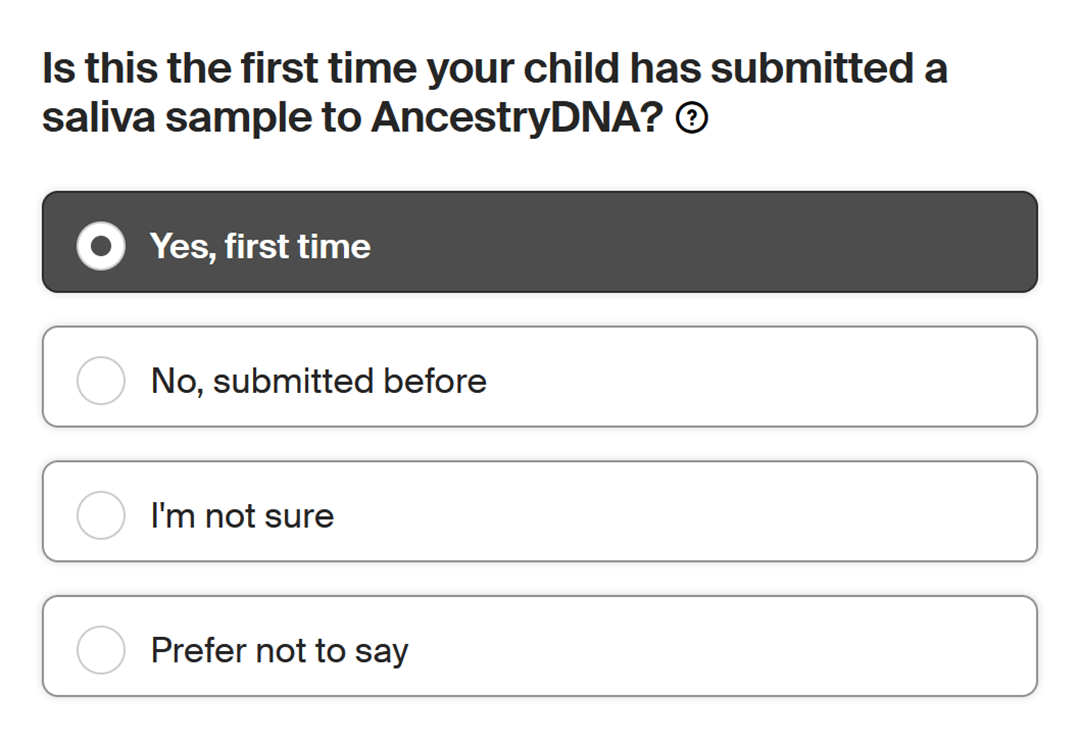Click the word "AncestryDNA?" in the heading

pyautogui.click(x=516, y=119)
